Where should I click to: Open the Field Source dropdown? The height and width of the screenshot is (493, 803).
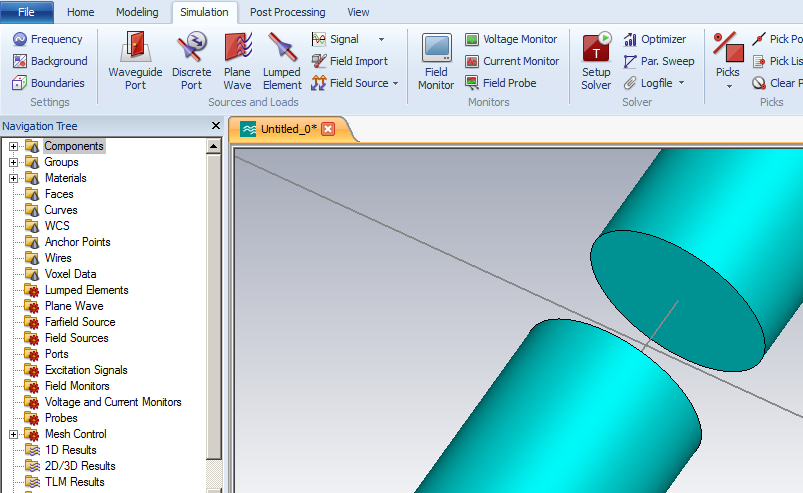pos(395,83)
